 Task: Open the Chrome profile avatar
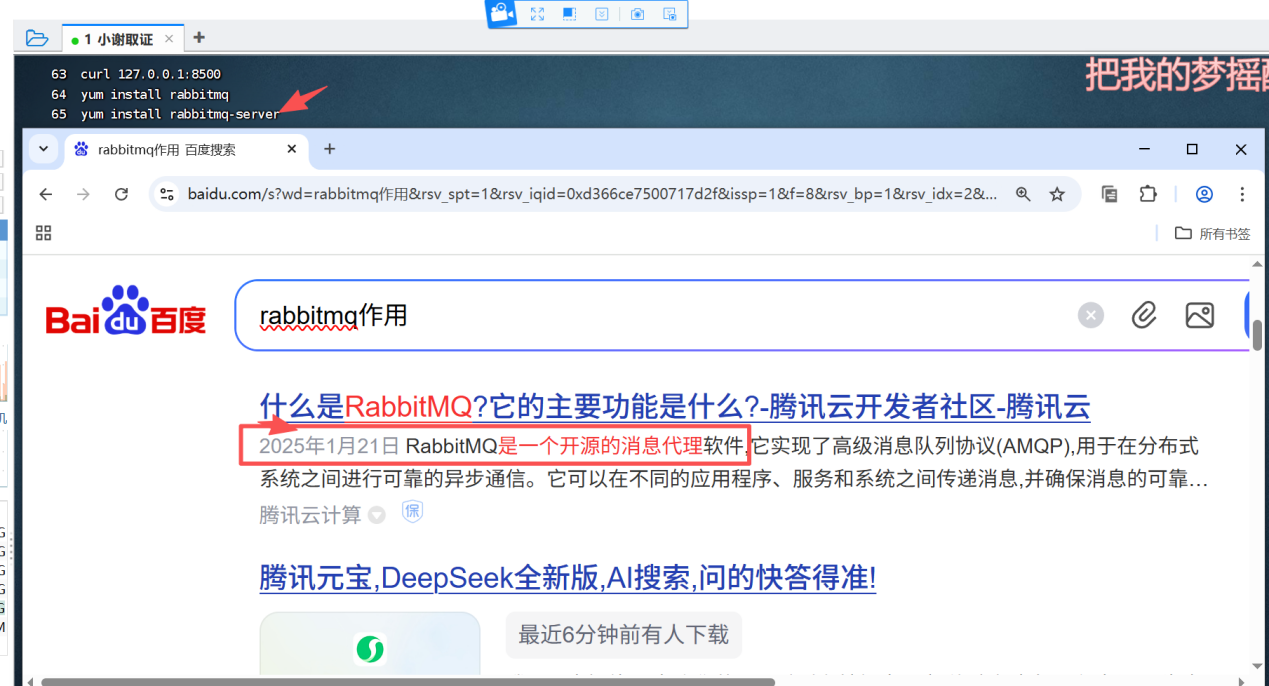[1204, 194]
